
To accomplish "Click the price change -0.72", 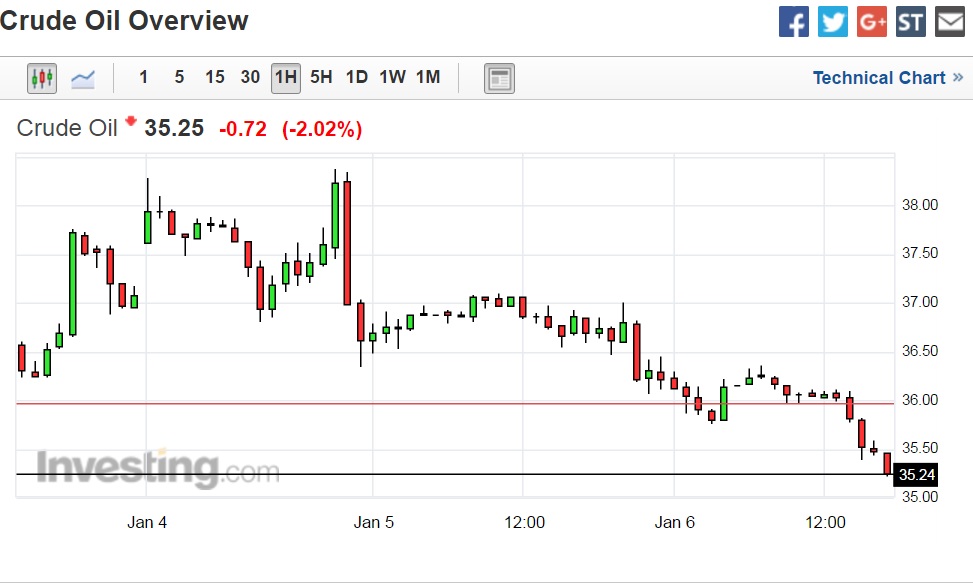I will 243,129.
